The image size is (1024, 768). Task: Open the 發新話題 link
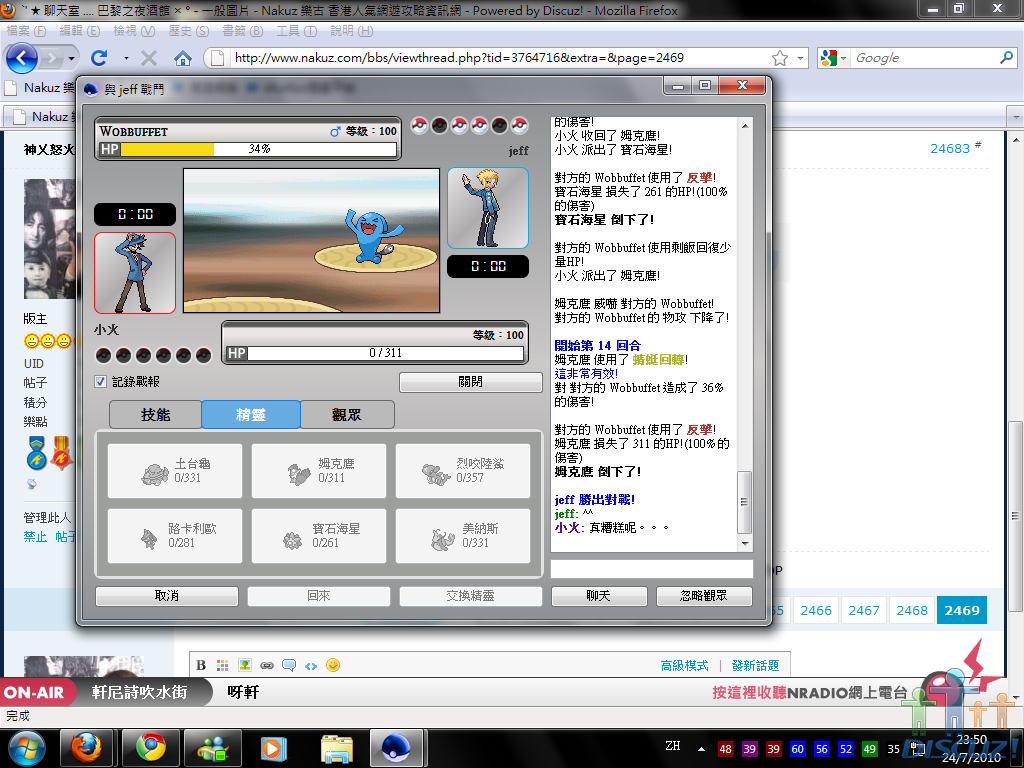point(756,665)
